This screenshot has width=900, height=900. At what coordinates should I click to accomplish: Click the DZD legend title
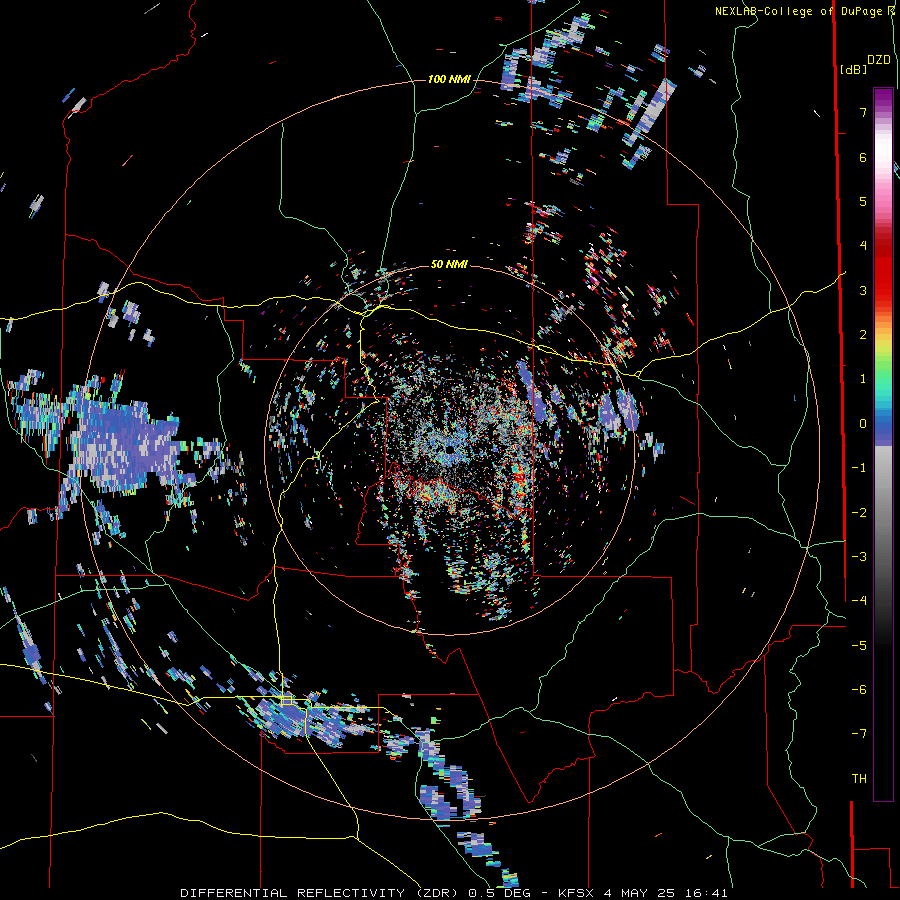click(879, 60)
